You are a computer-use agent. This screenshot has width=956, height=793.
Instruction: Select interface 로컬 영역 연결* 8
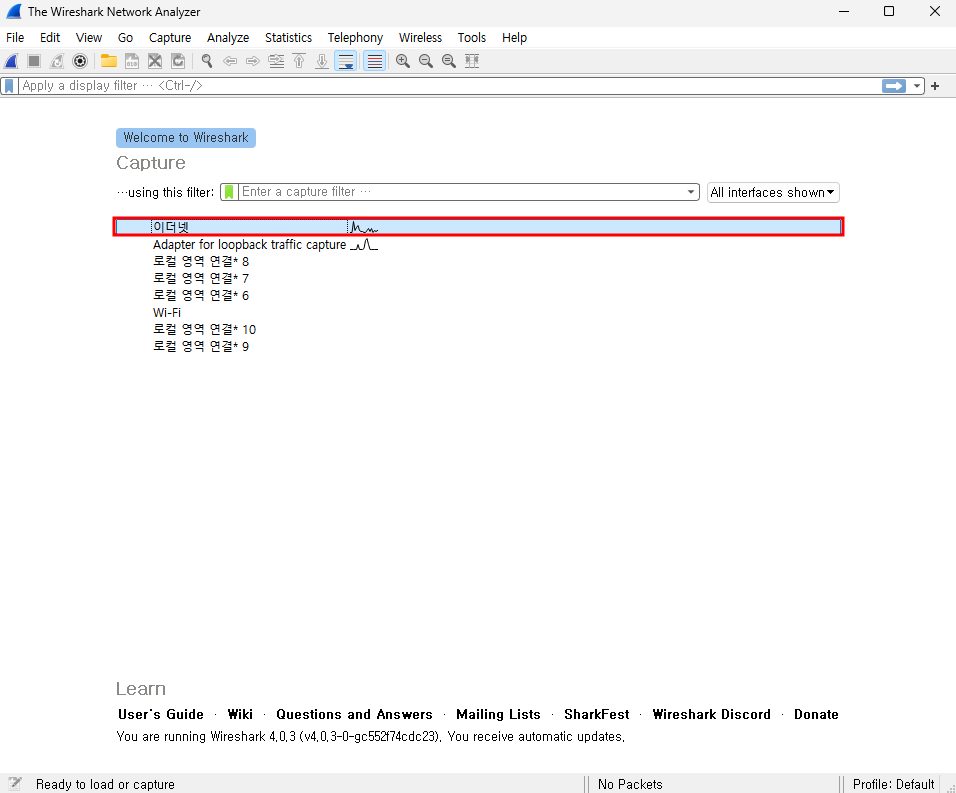tap(201, 261)
